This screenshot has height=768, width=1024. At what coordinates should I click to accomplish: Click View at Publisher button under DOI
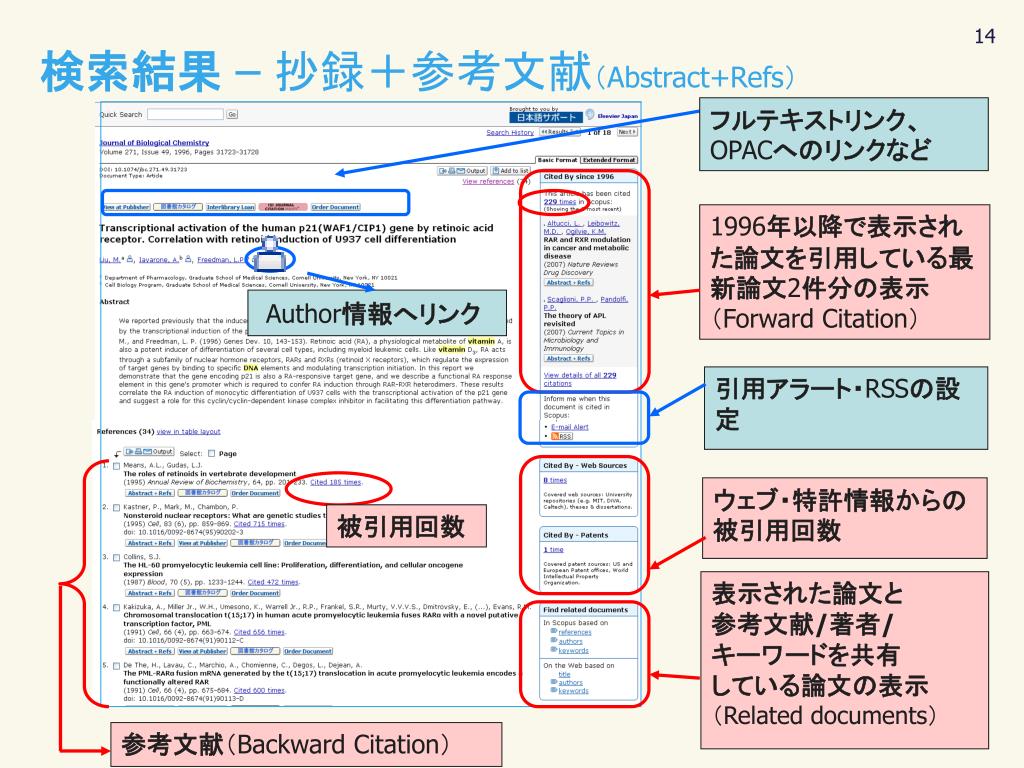(x=126, y=207)
